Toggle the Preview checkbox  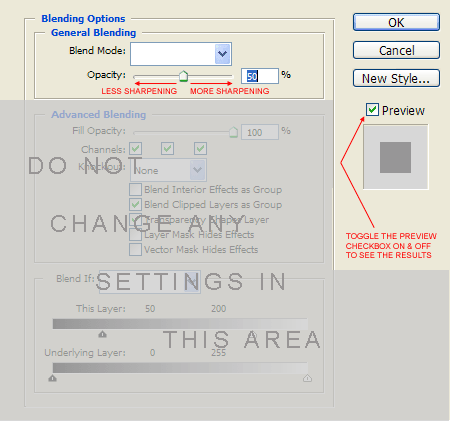tap(372, 110)
